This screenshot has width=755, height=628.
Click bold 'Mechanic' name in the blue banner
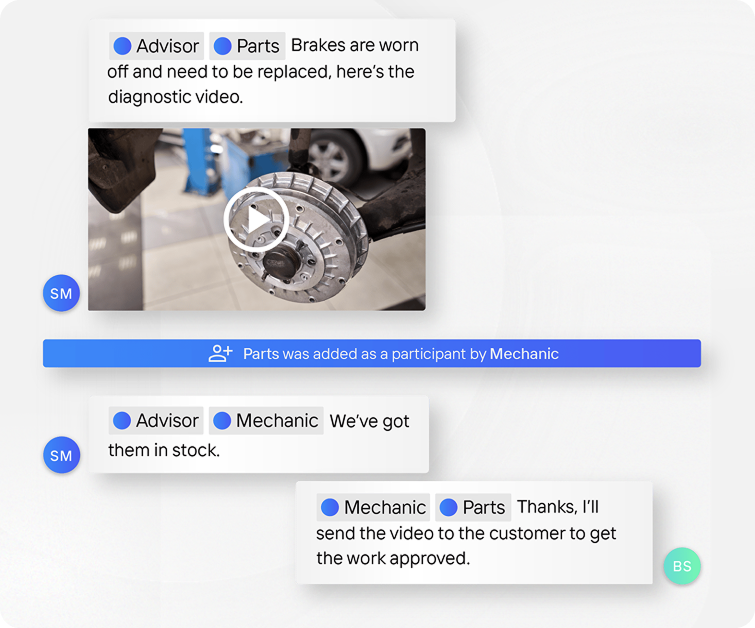pos(524,354)
